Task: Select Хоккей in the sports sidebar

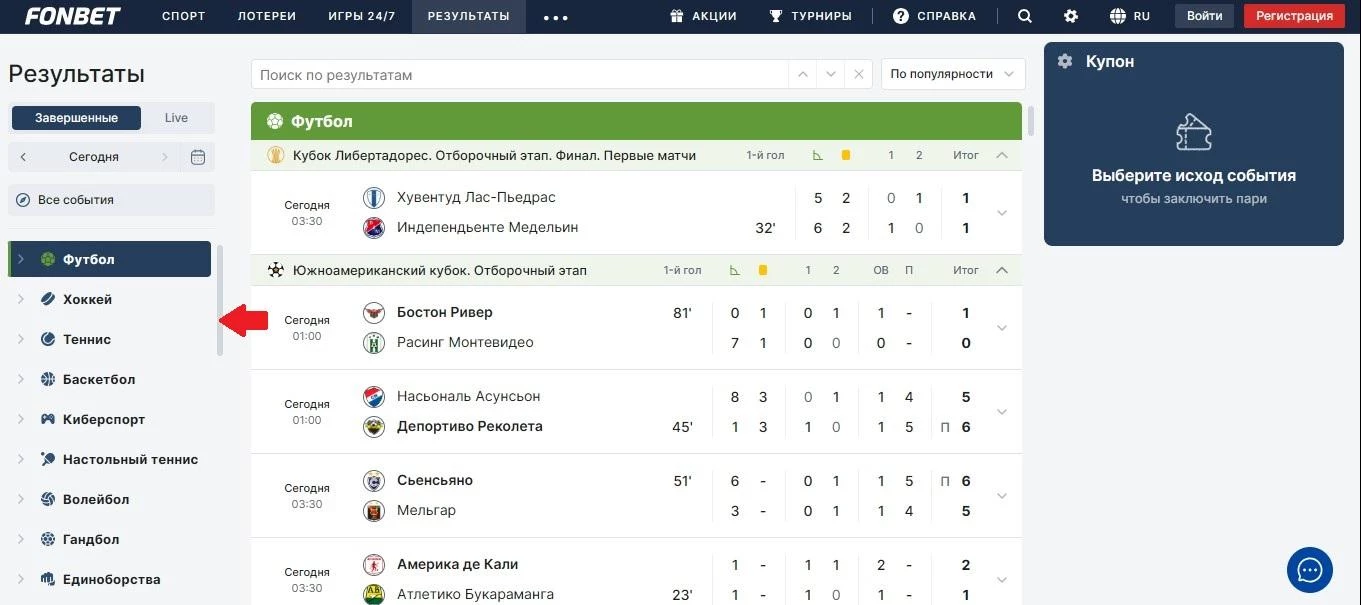Action: 85,299
